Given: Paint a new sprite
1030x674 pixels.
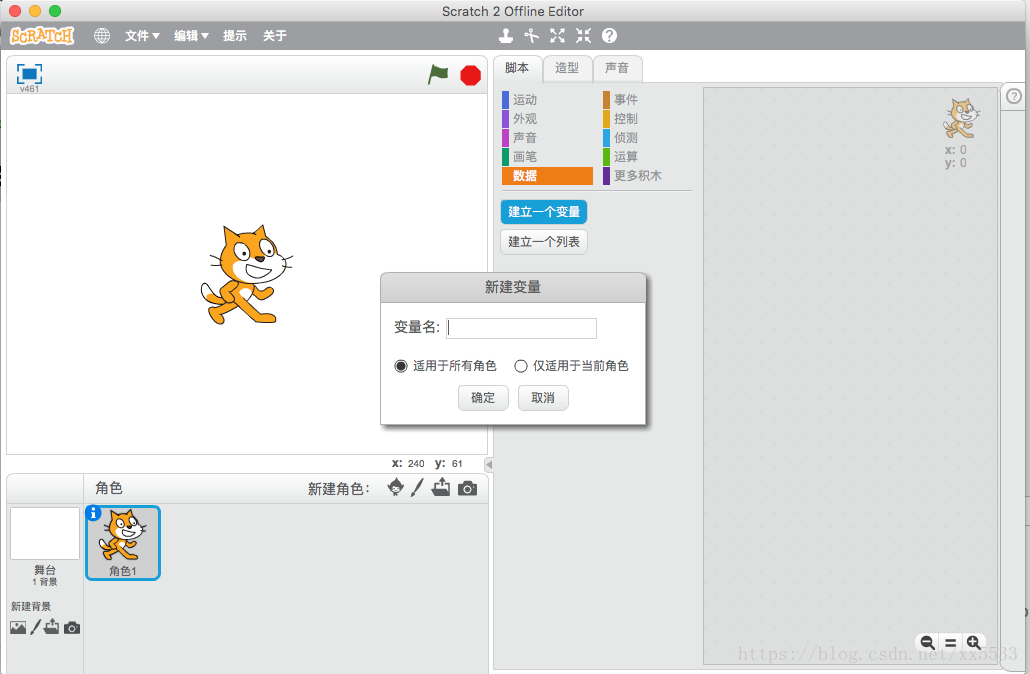Looking at the screenshot, I should 417,487.
